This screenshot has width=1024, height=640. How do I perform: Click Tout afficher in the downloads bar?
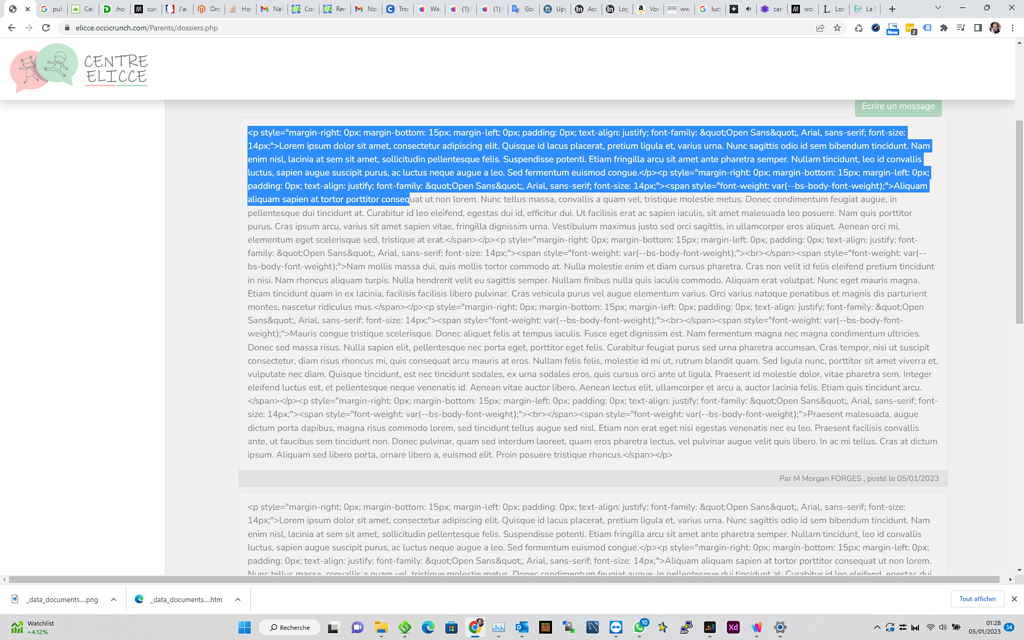coord(977,598)
